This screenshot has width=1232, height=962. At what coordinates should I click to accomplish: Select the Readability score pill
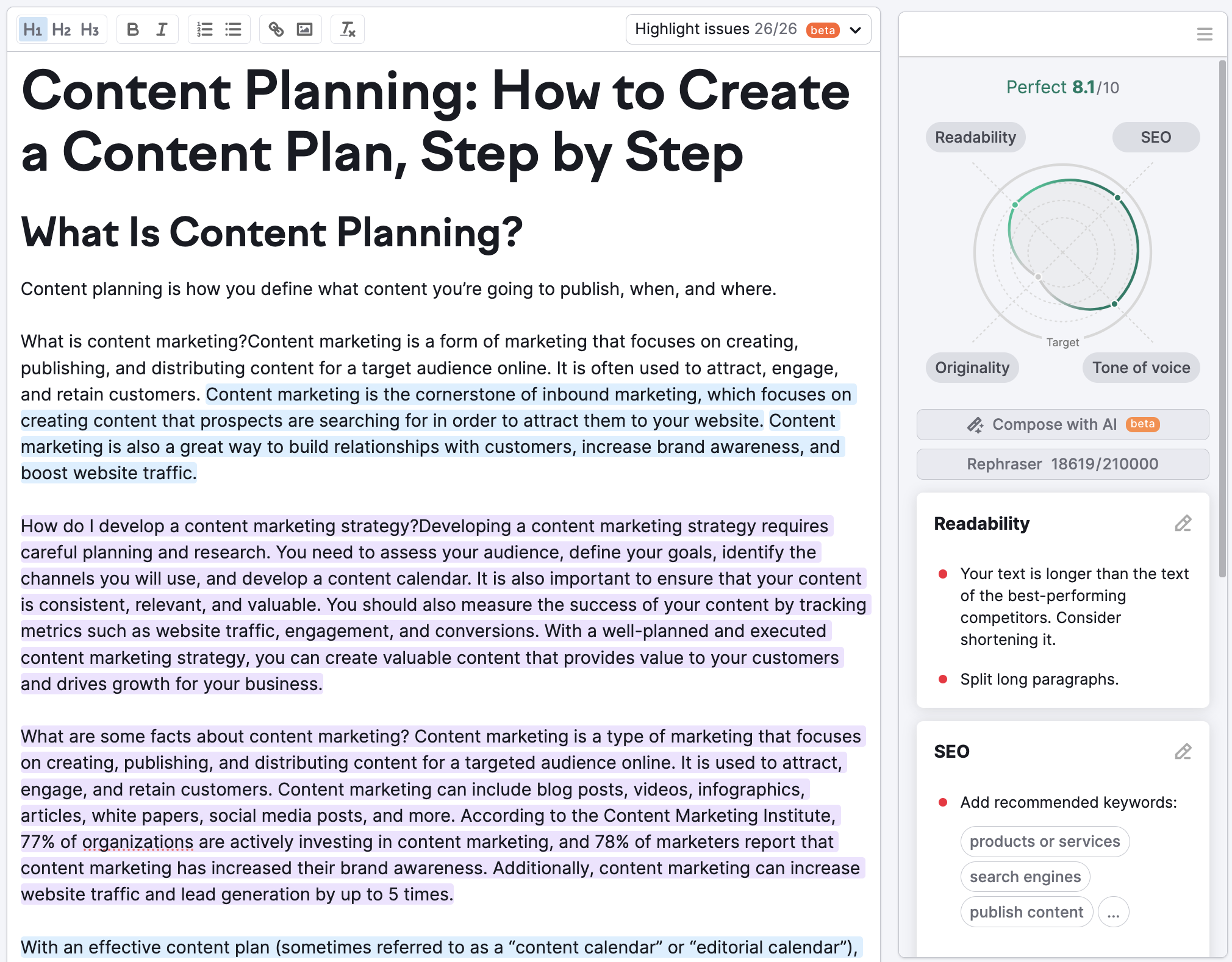coord(975,137)
